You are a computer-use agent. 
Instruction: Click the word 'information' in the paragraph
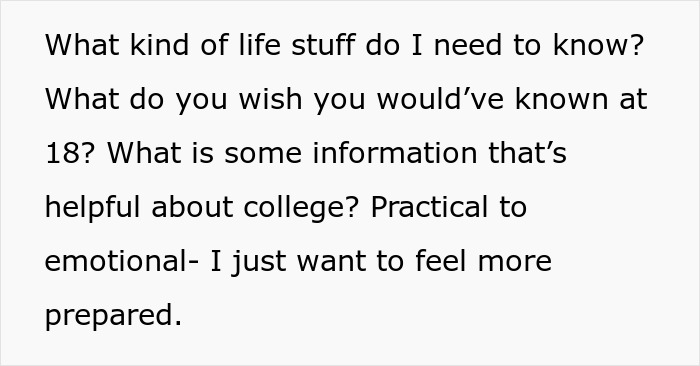coord(395,153)
